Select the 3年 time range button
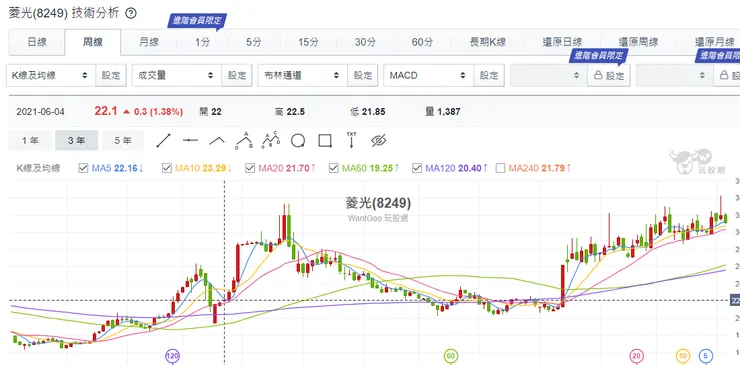 pyautogui.click(x=76, y=140)
